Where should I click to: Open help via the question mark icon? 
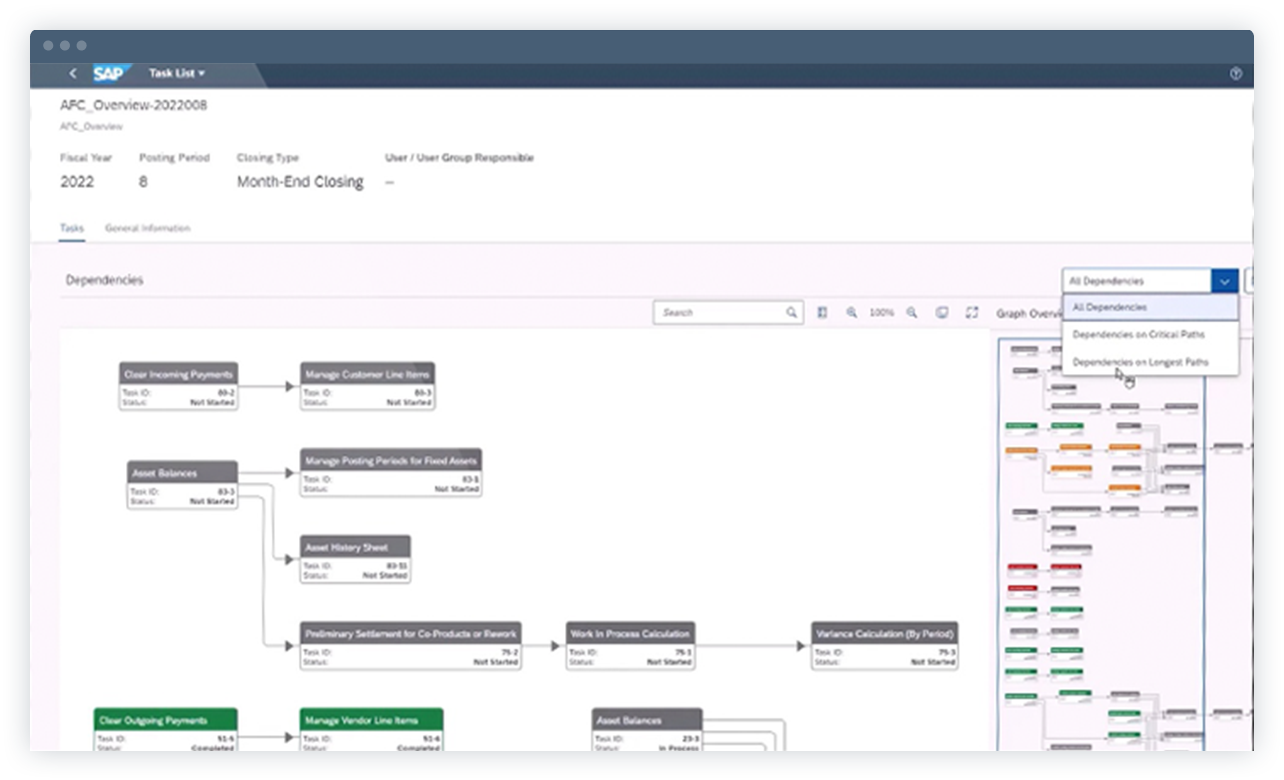click(x=1235, y=73)
